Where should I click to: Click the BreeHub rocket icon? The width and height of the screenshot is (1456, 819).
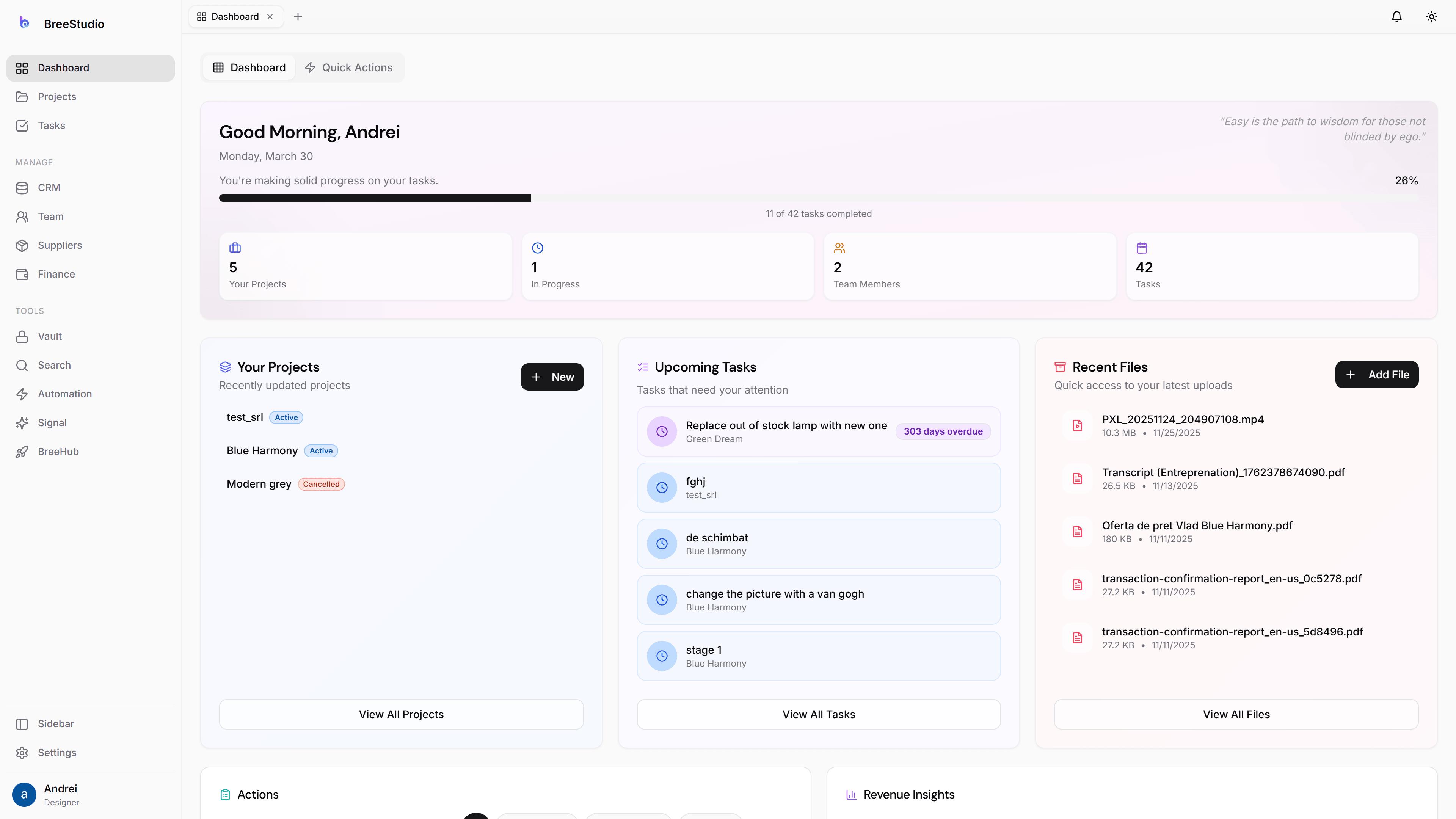click(x=22, y=452)
